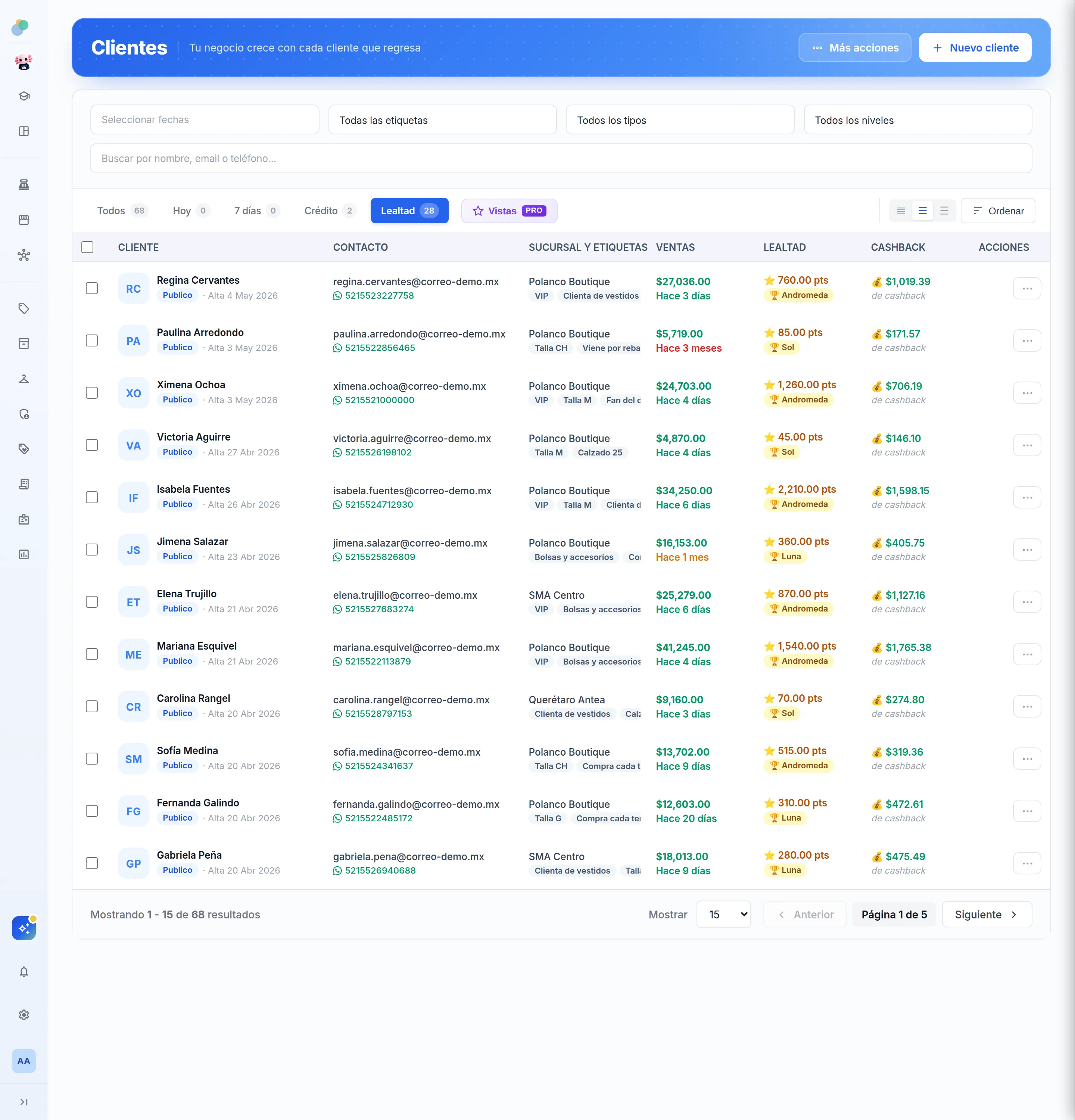Change rows shown per page dropdown
The image size is (1075, 1120).
(724, 915)
